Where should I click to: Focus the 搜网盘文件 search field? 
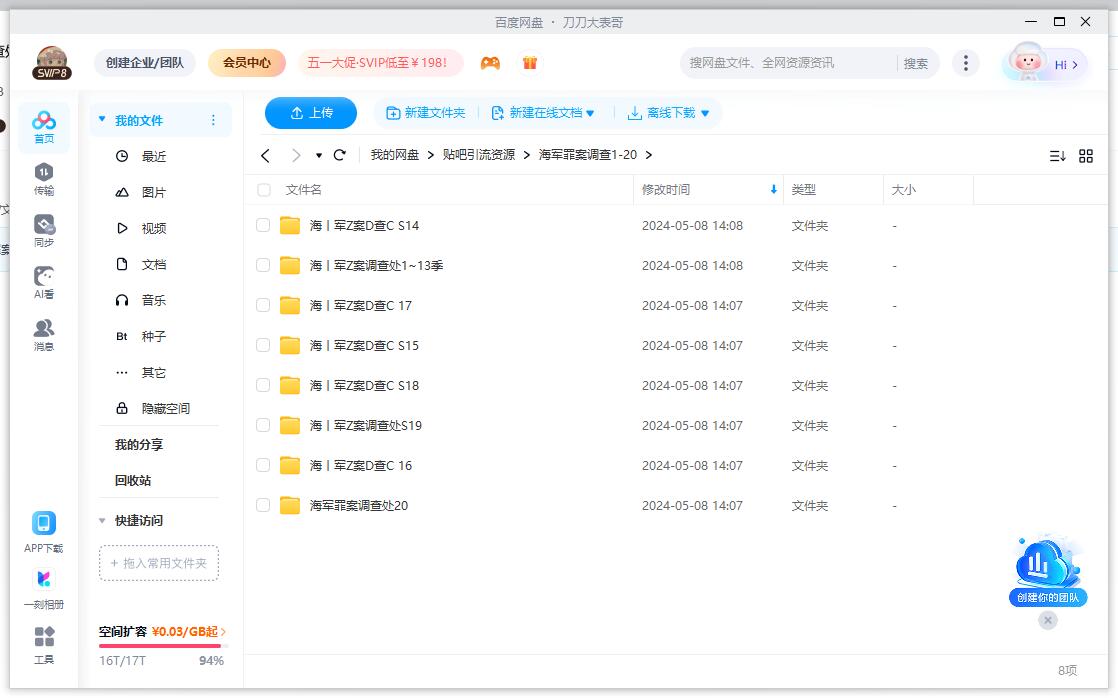pyautogui.click(x=788, y=63)
